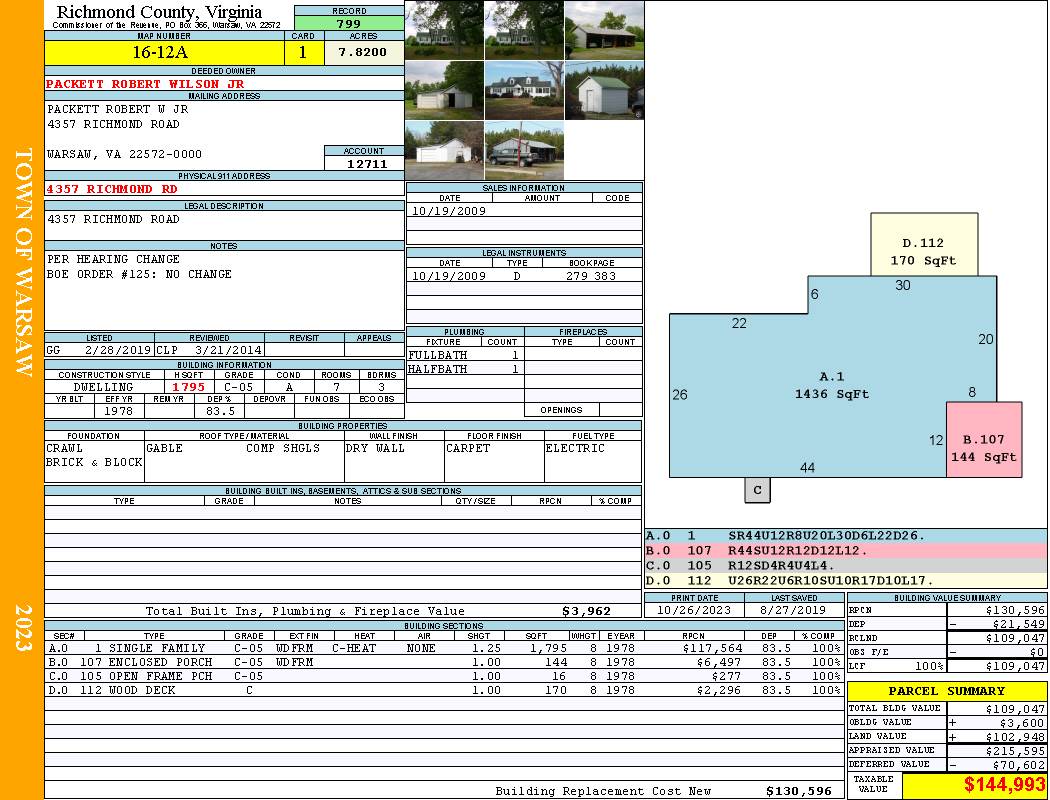Select the pink B.107 144 SqFt sketch section

984,440
